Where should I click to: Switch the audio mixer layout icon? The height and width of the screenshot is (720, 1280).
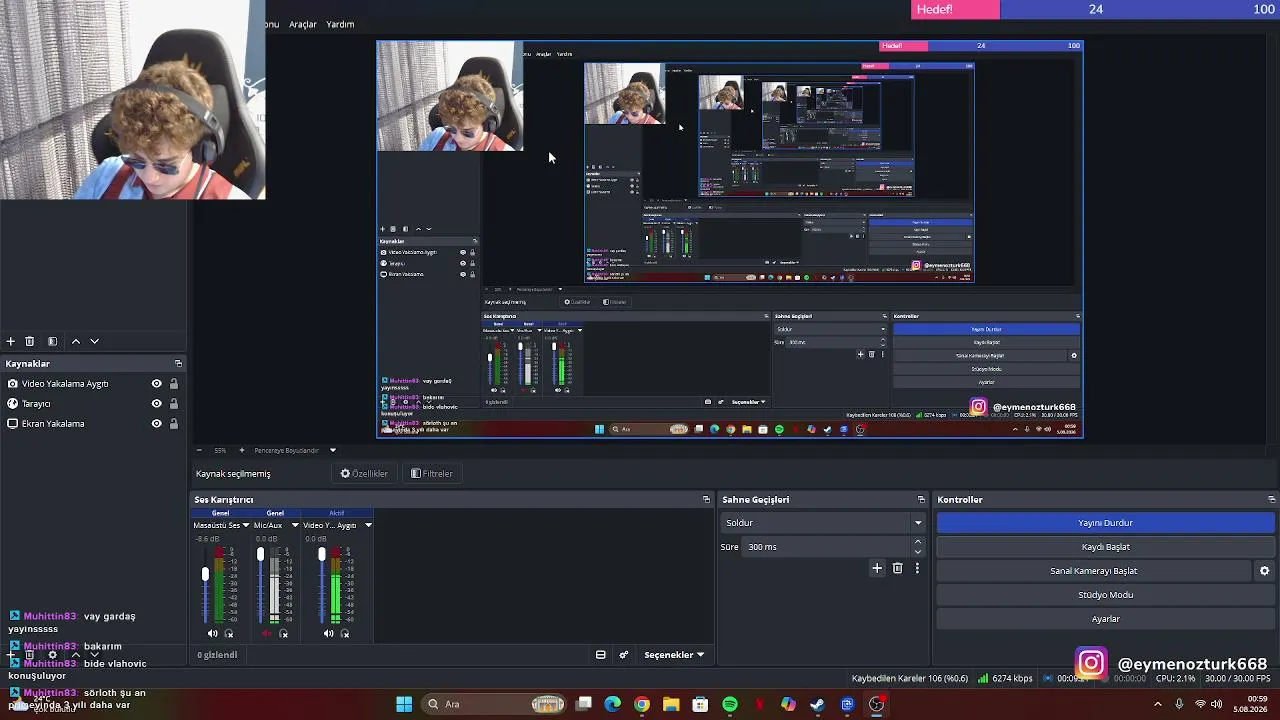tap(600, 655)
